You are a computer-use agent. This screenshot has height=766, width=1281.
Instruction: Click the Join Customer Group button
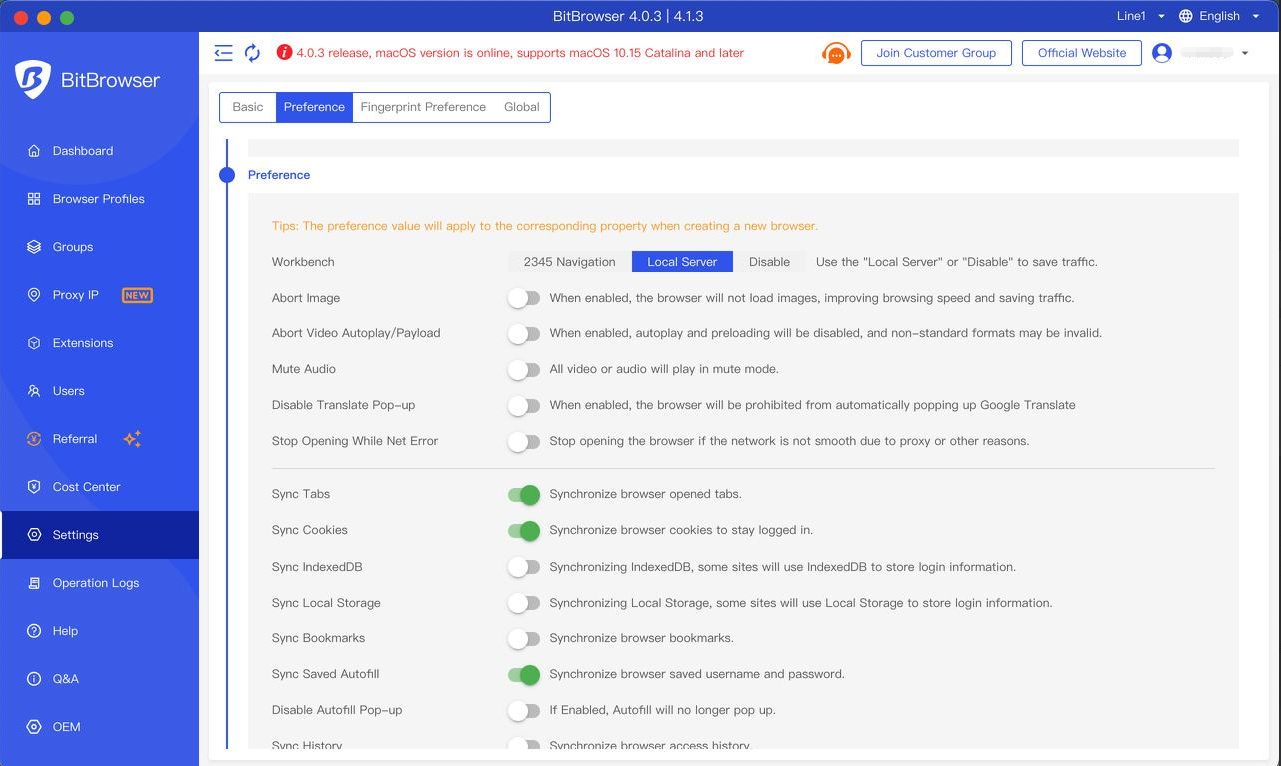coord(936,53)
